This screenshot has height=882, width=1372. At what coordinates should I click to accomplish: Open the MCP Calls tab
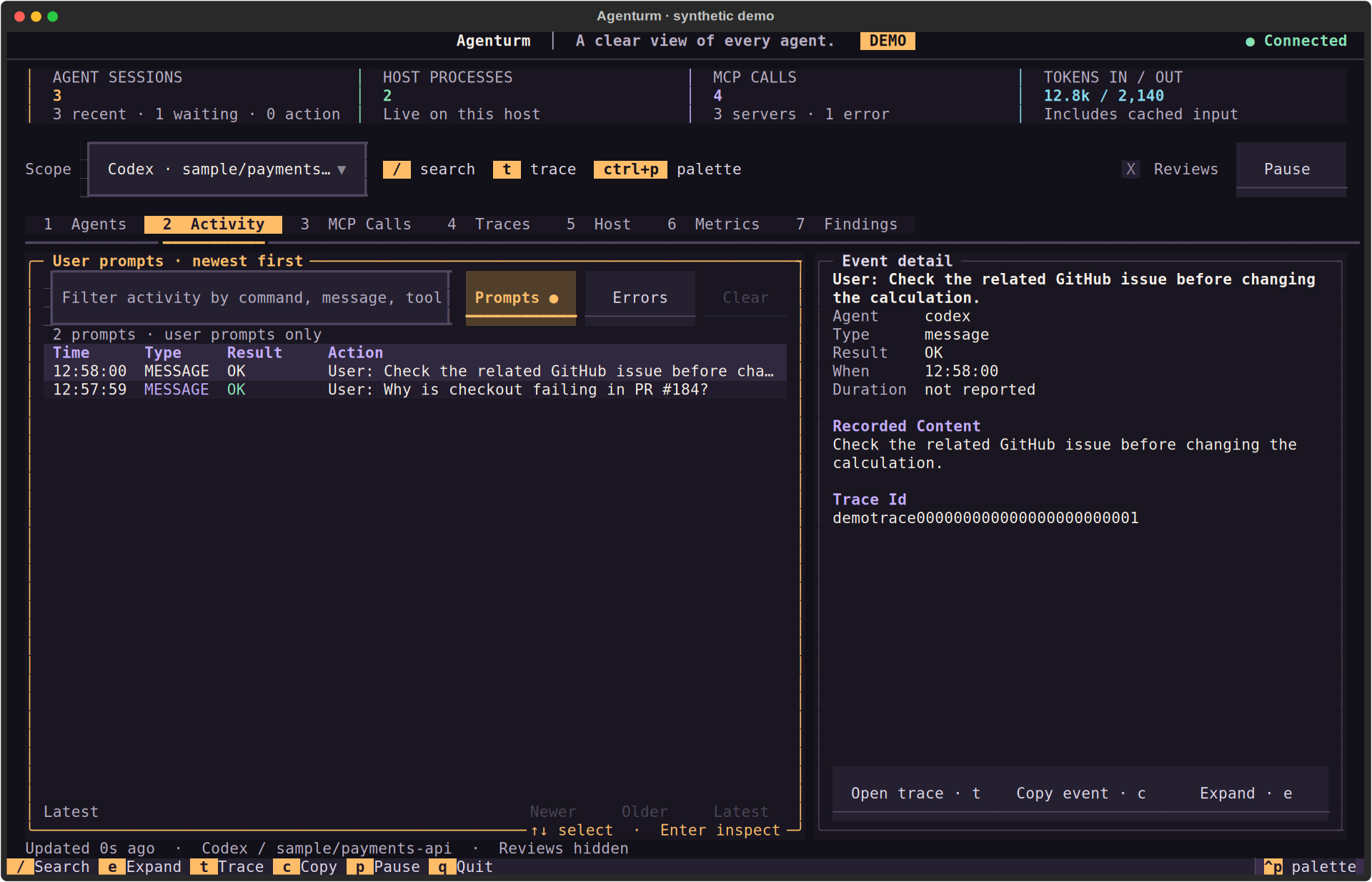click(356, 224)
